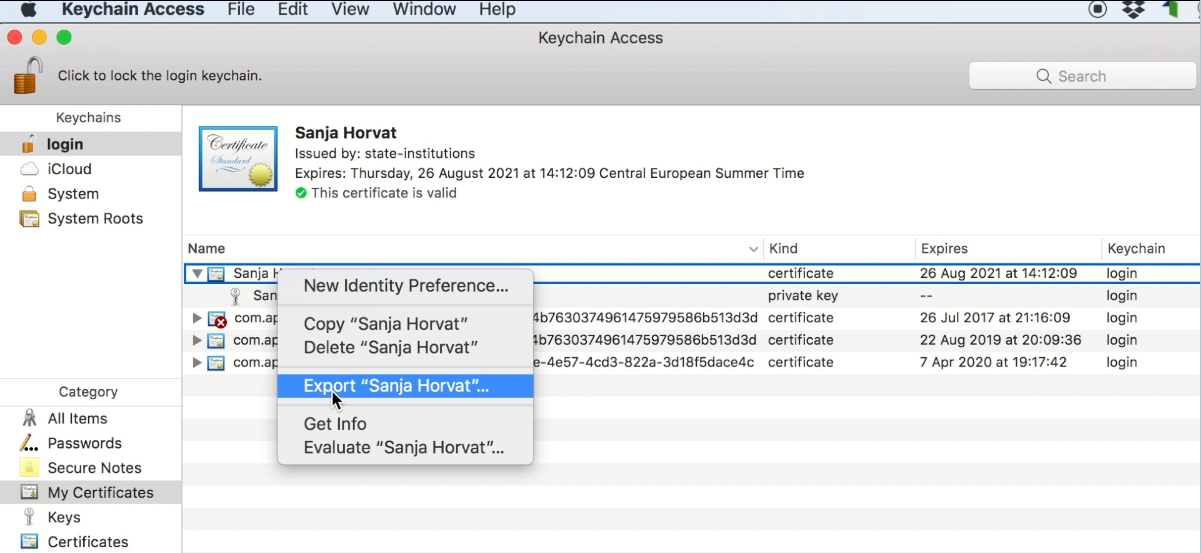The width and height of the screenshot is (1201, 553).
Task: Click the certificate expiry date detail line
Action: click(549, 173)
